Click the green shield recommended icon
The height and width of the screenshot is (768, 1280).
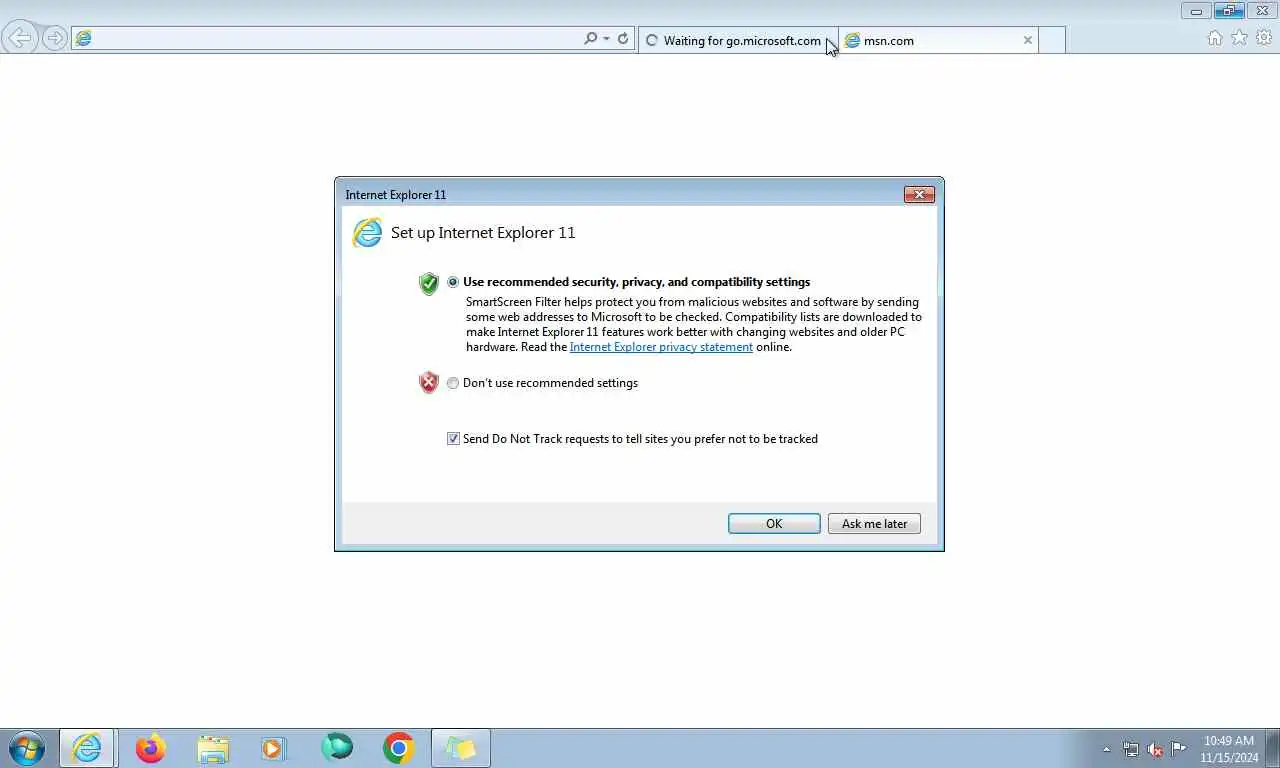[x=429, y=283]
